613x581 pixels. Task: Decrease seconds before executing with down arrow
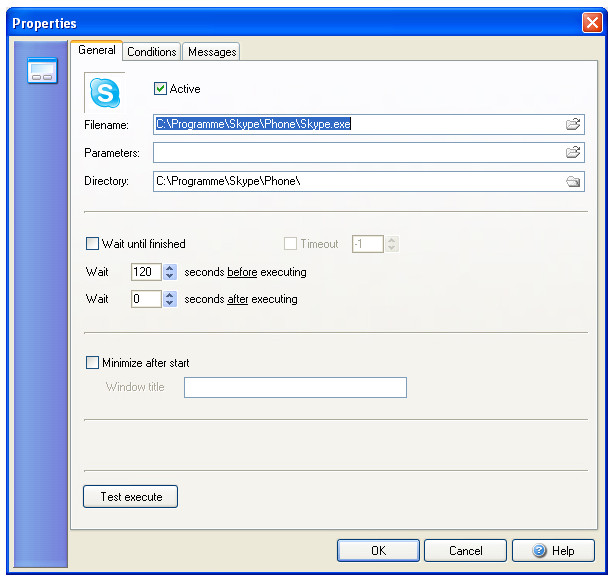[169, 276]
